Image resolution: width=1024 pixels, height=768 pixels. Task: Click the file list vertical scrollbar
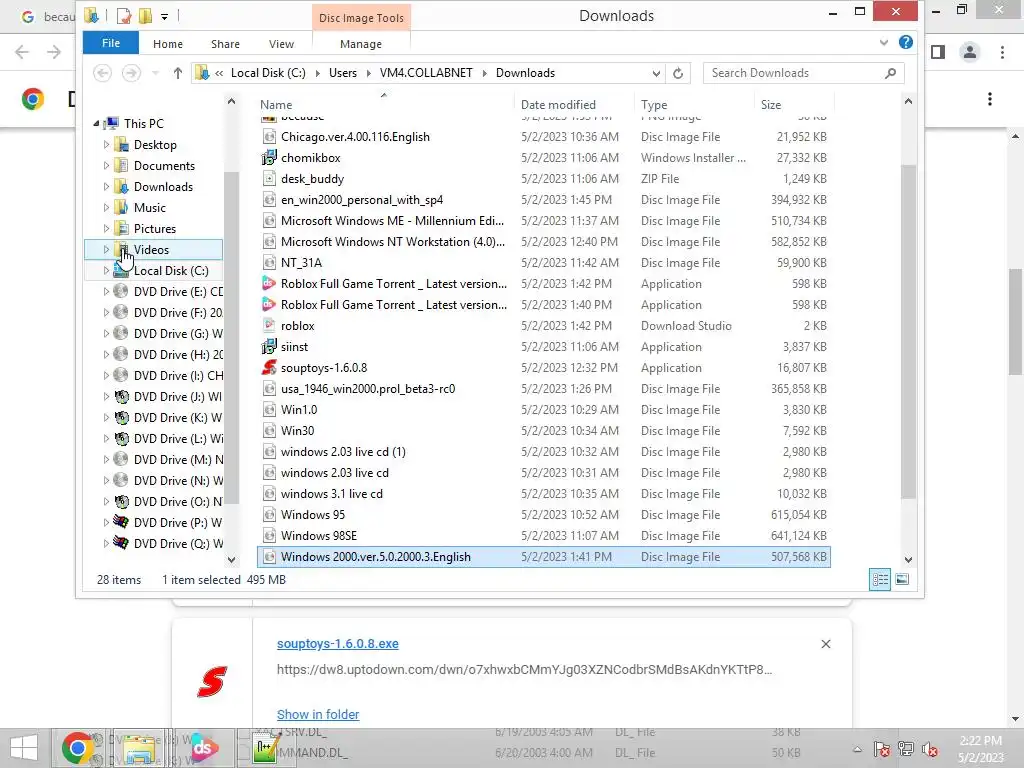point(908,331)
